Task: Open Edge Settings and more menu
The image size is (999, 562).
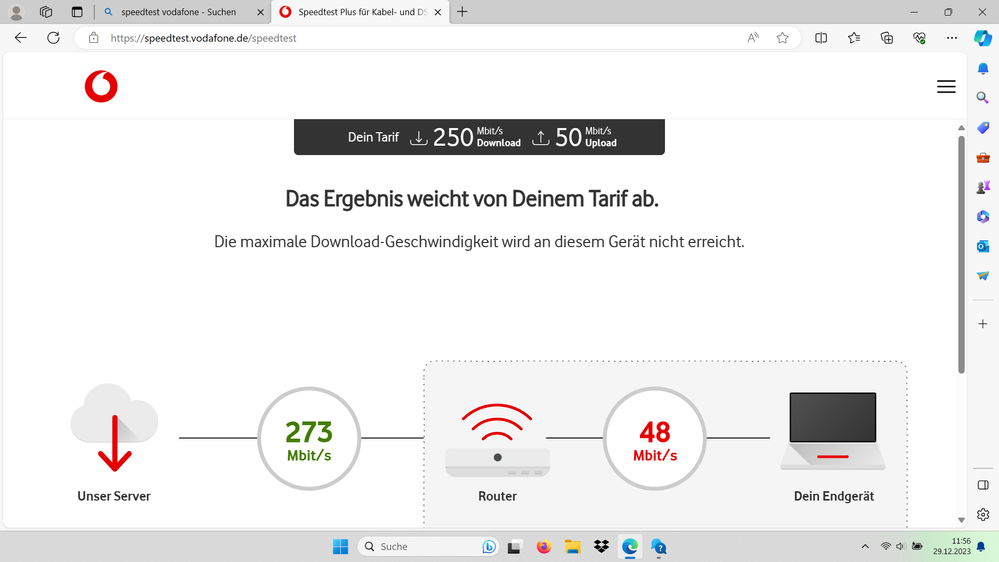Action: coord(952,38)
